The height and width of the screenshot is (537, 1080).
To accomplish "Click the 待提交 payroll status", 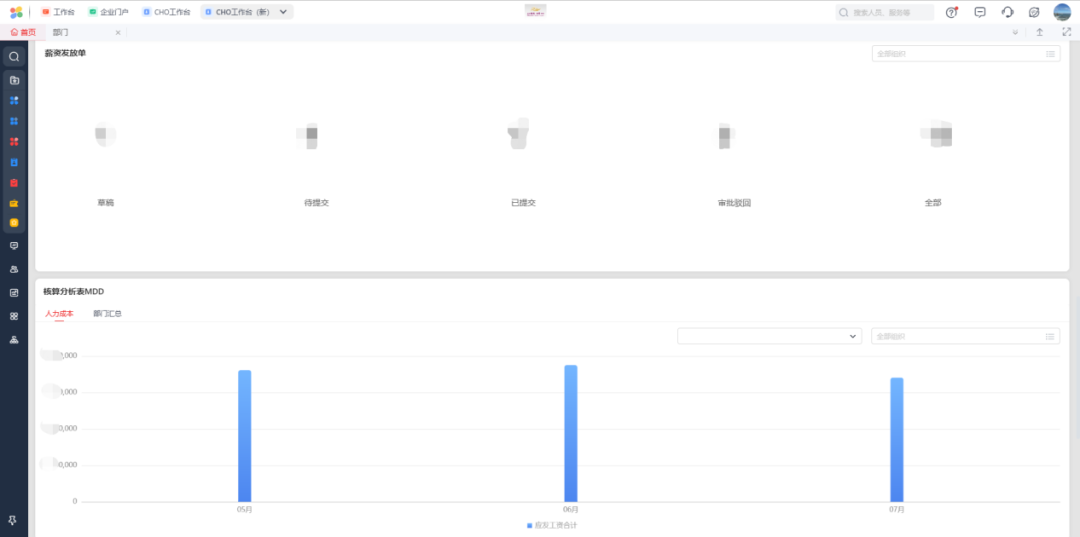I will (316, 203).
